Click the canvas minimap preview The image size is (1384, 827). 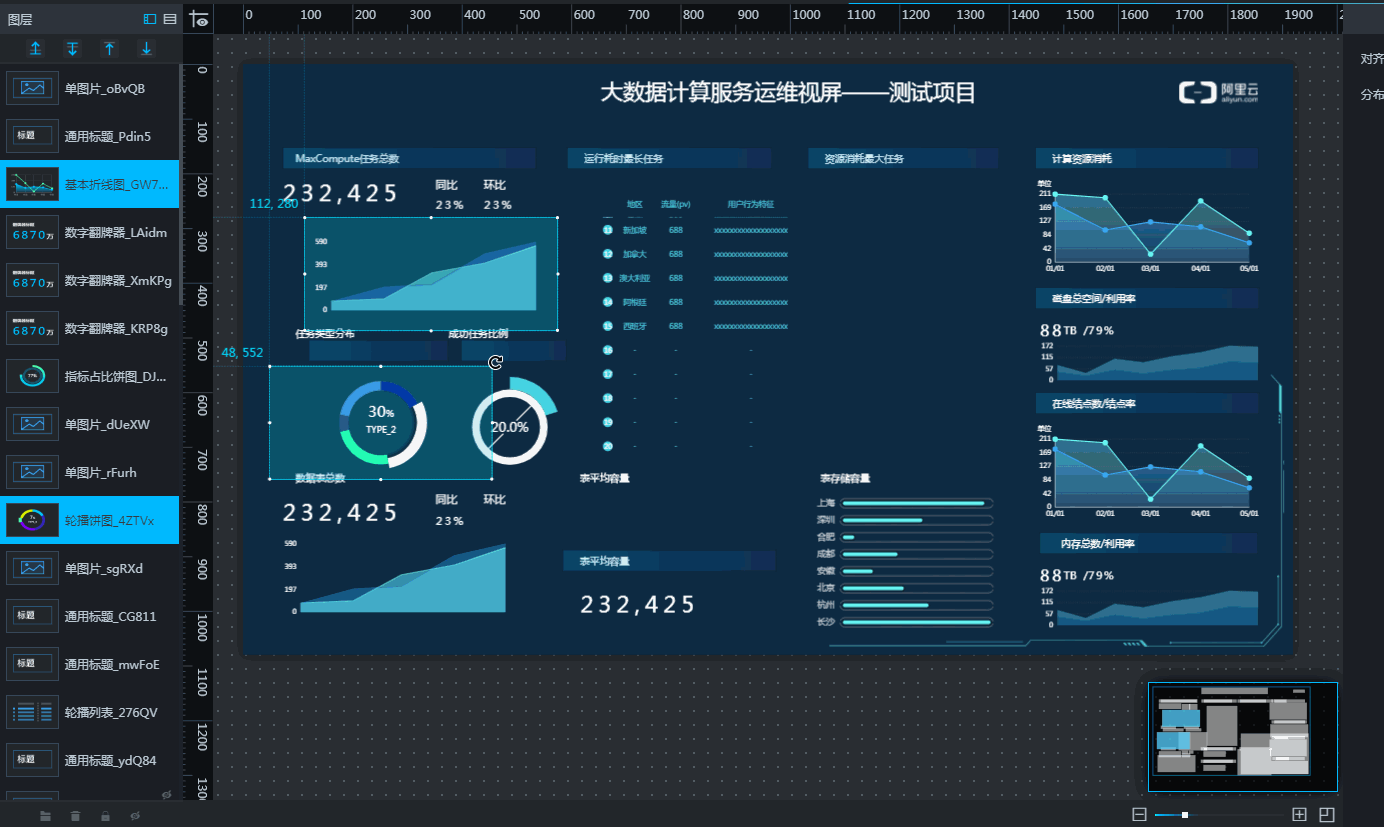[1243, 737]
